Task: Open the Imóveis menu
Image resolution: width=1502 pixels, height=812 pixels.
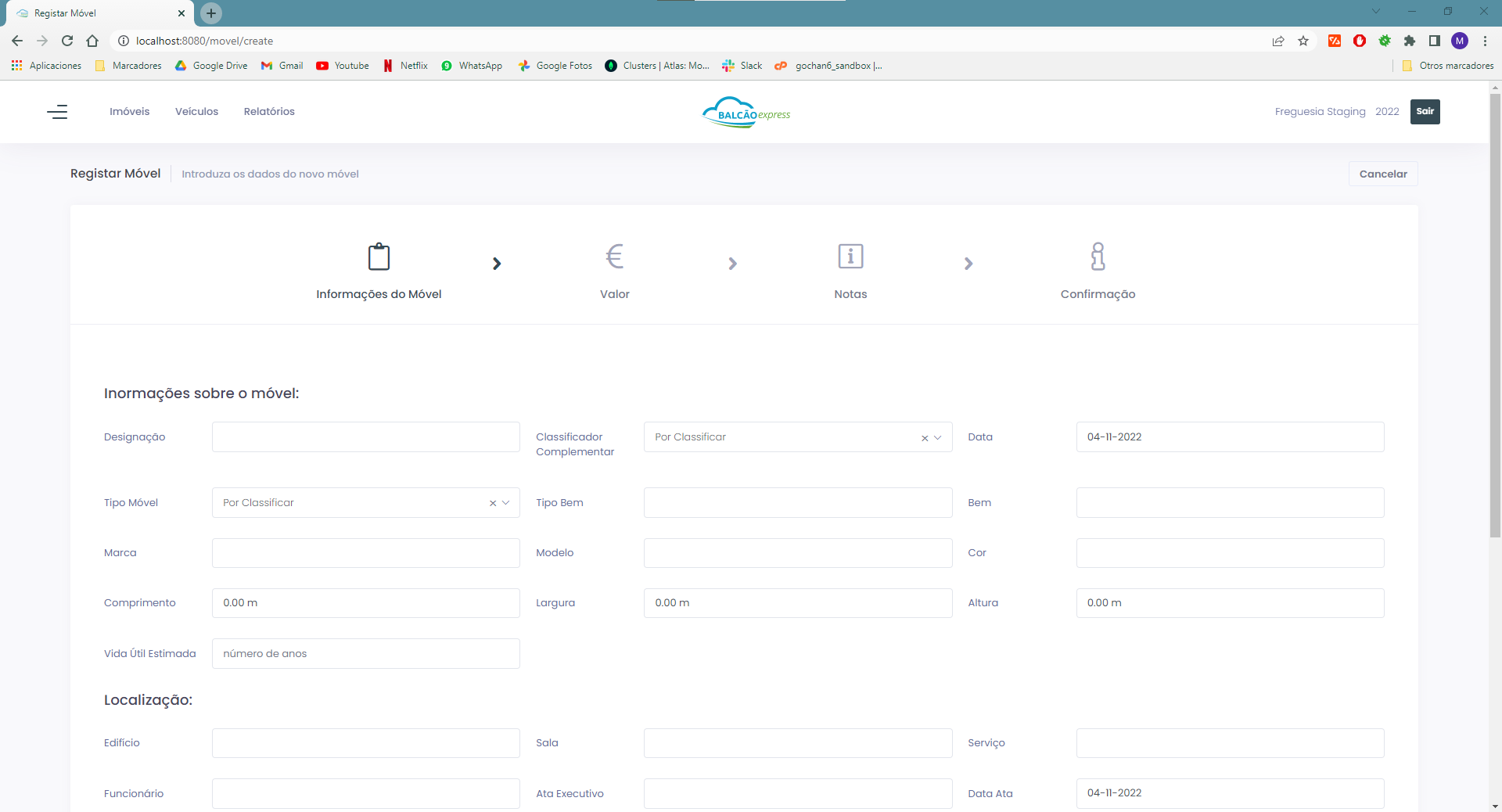Action: (x=129, y=112)
